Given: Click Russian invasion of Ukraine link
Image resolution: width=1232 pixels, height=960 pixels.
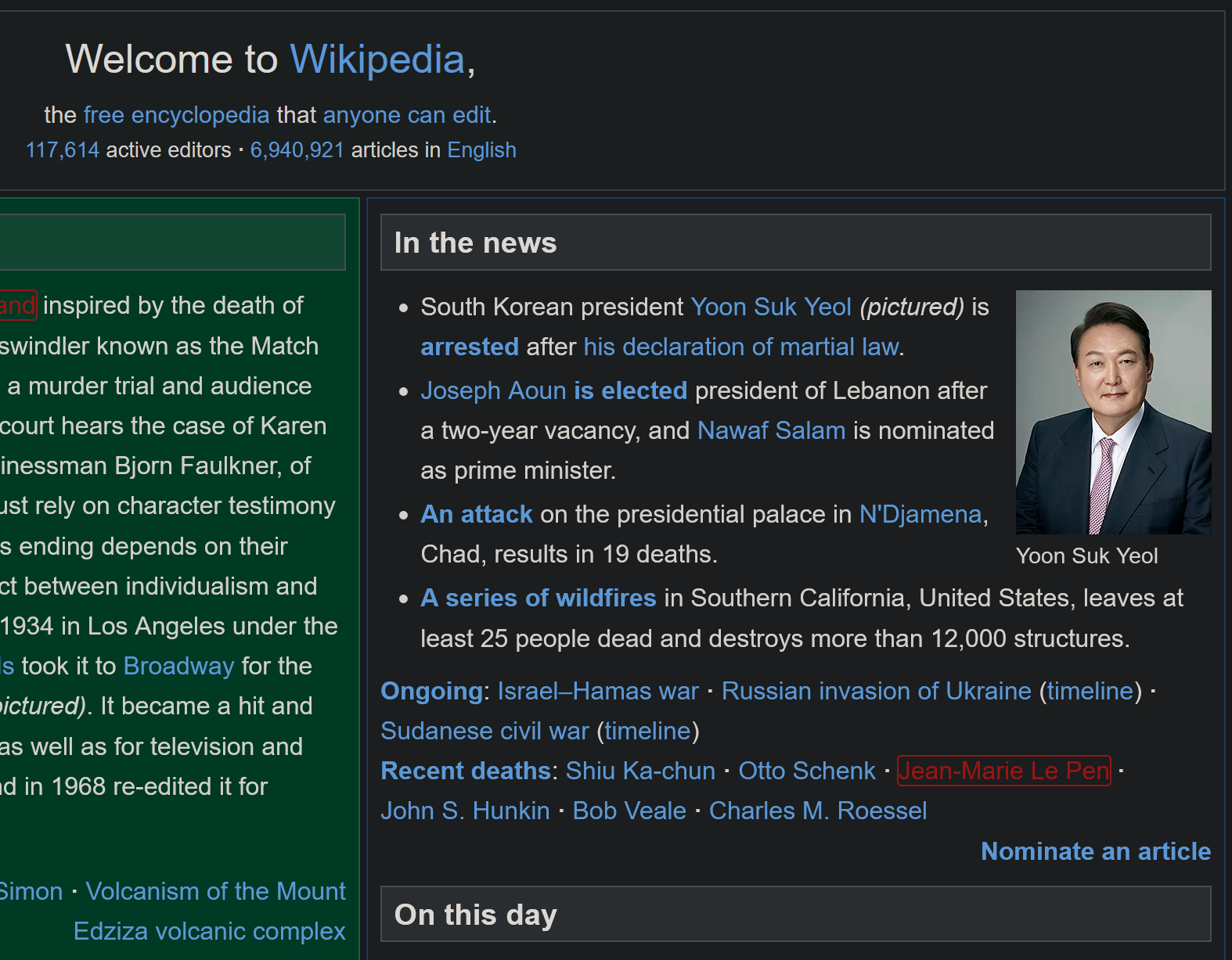Looking at the screenshot, I should click(x=876, y=691).
